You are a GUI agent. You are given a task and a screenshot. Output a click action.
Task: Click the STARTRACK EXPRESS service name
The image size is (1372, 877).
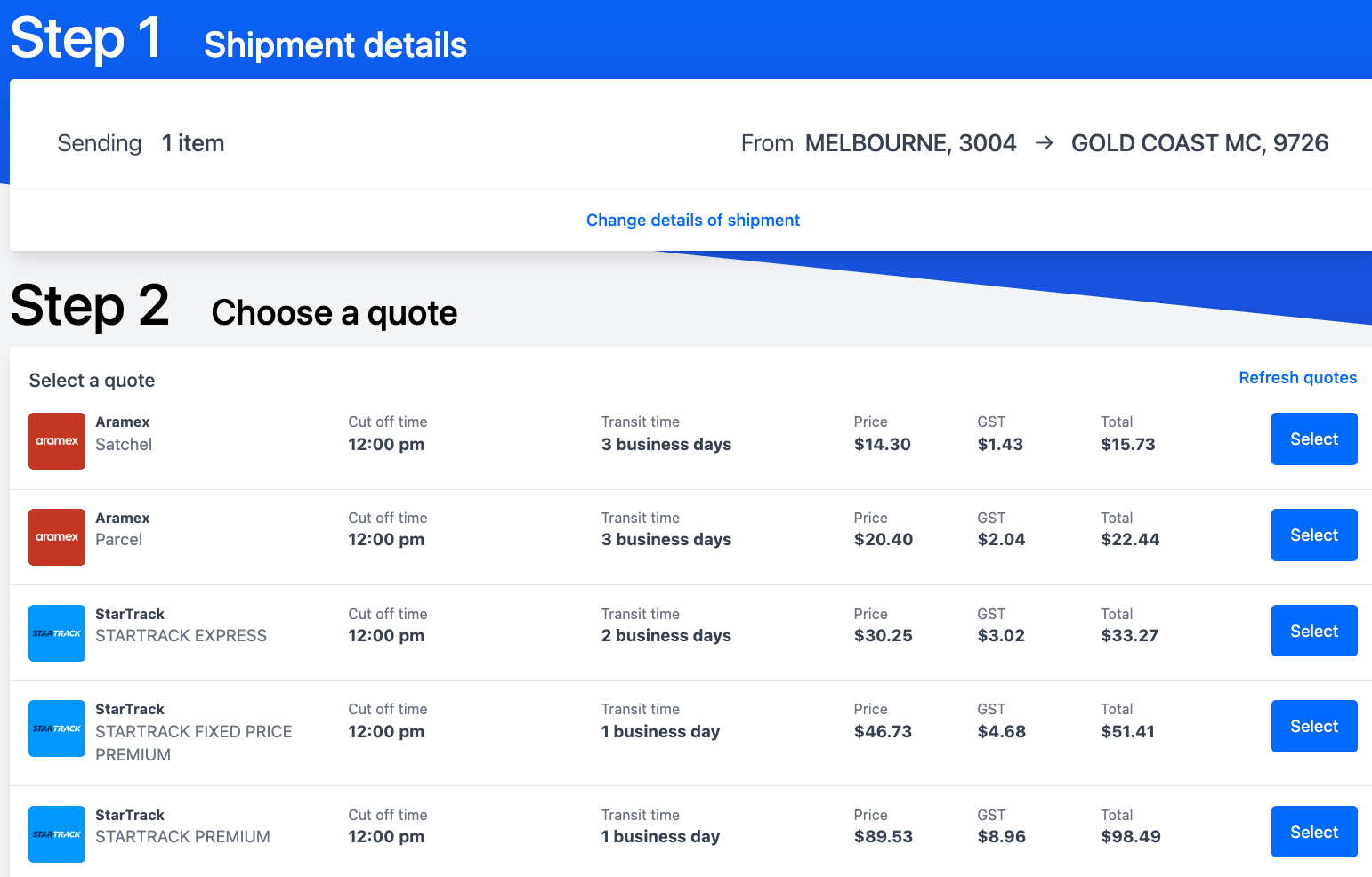tap(181, 635)
